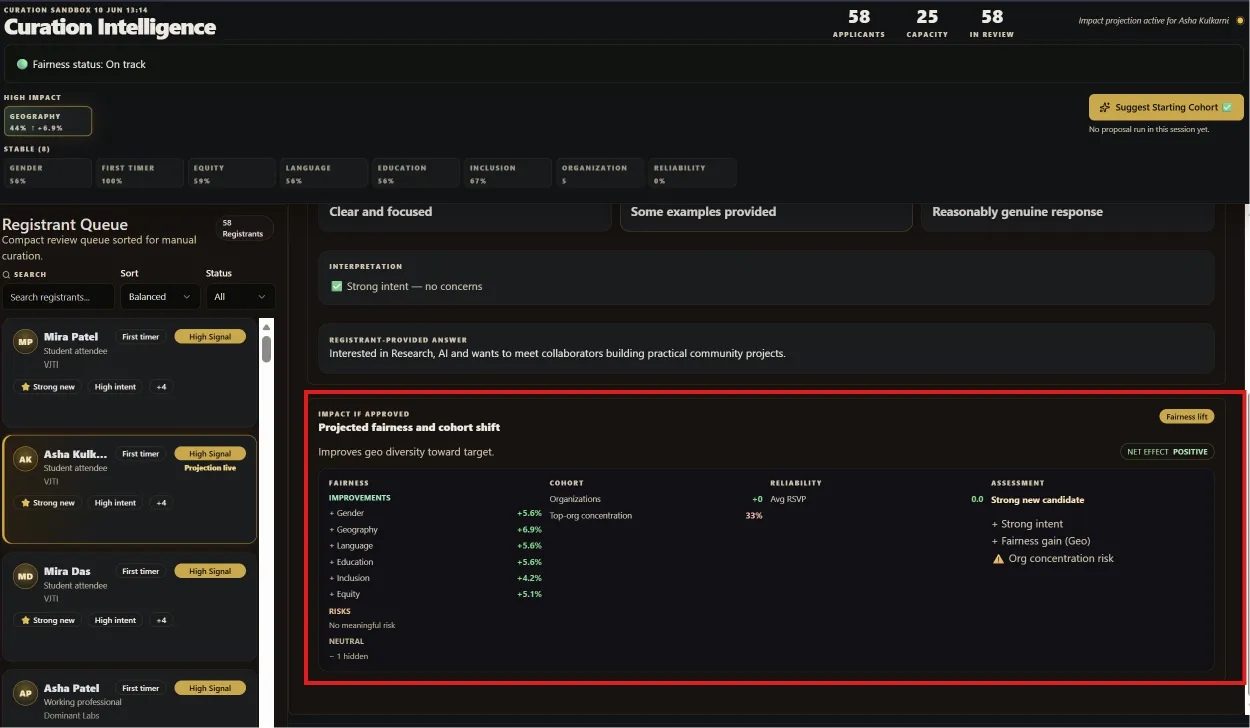Click High Signal badge on Asha Kulkarni's card
This screenshot has width=1250, height=728.
click(x=210, y=454)
